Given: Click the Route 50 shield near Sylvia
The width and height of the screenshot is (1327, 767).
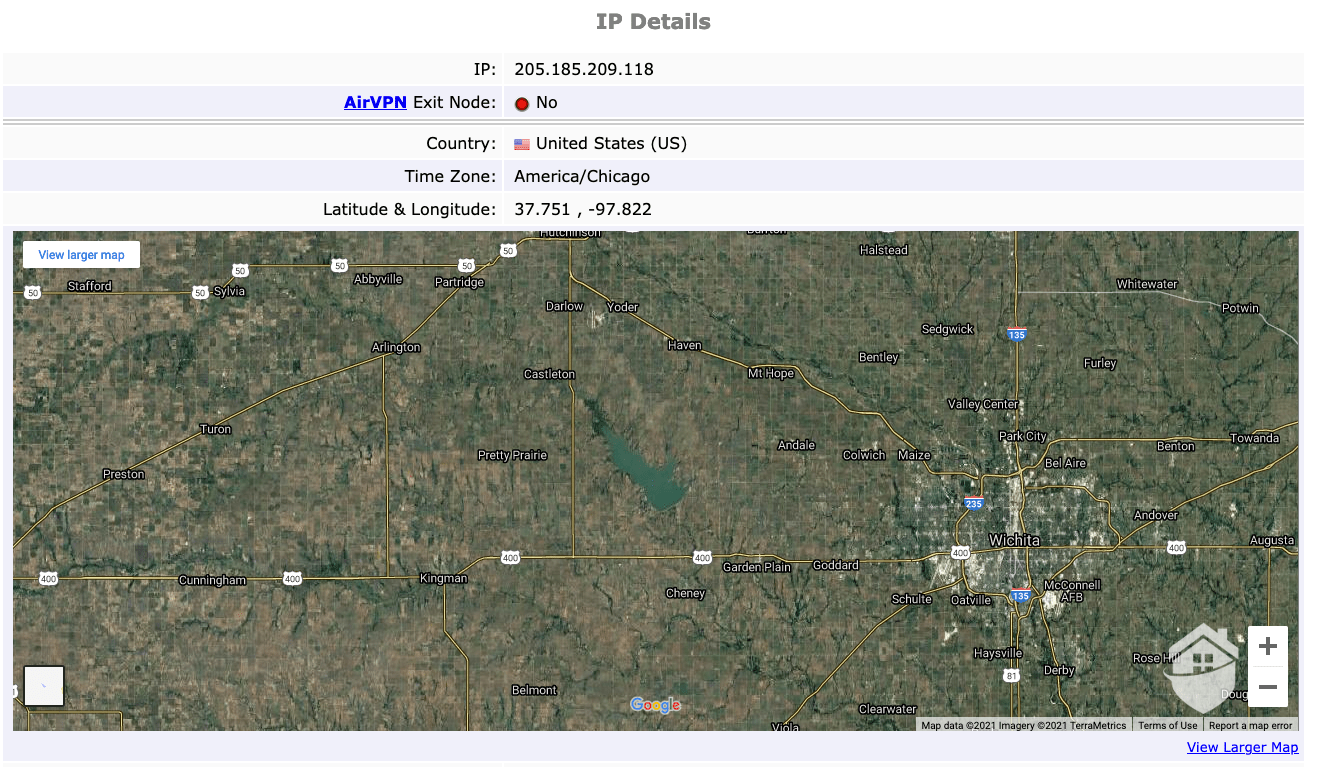Looking at the screenshot, I should point(200,292).
